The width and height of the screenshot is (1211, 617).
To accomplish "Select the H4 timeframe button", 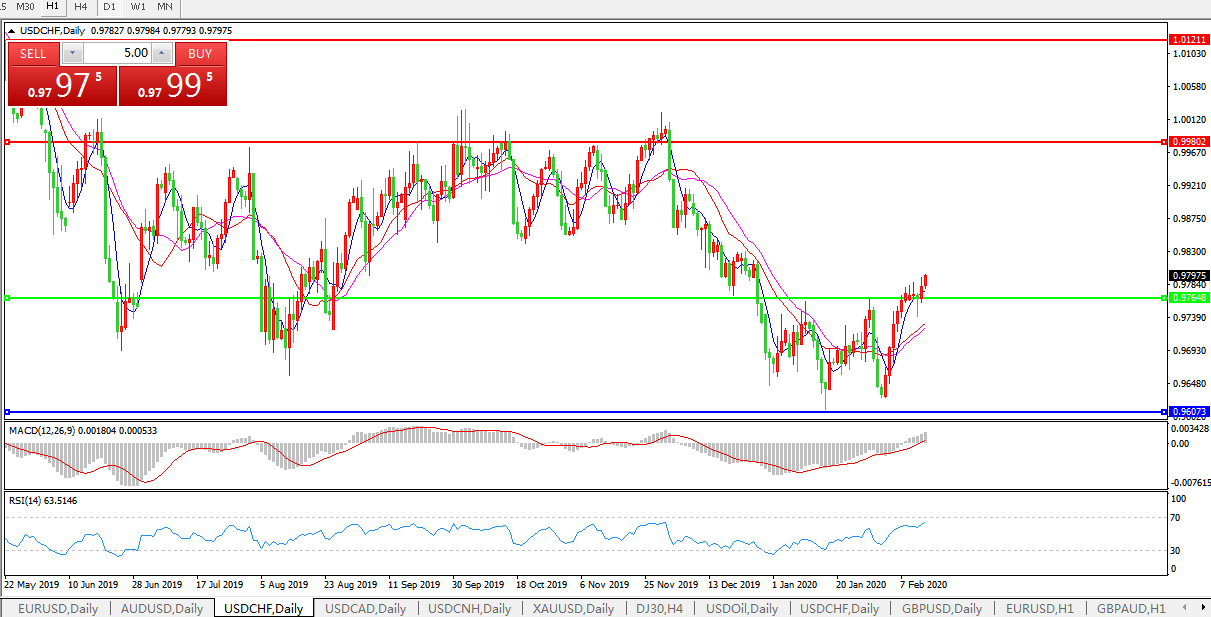I will click(81, 7).
